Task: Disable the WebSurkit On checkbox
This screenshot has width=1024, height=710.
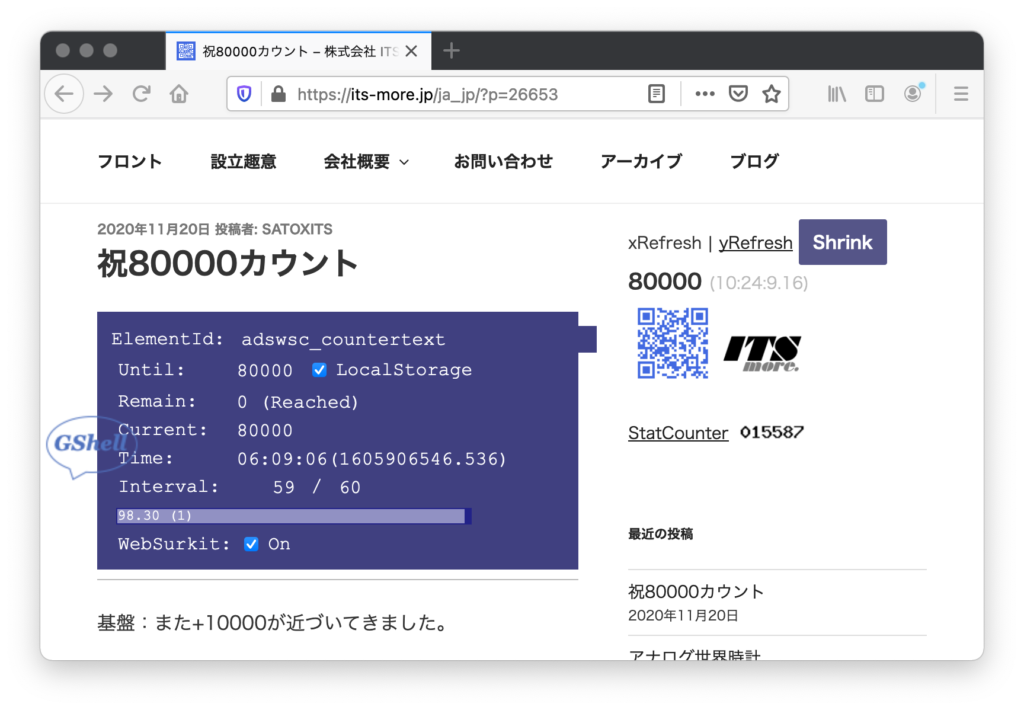Action: click(251, 544)
